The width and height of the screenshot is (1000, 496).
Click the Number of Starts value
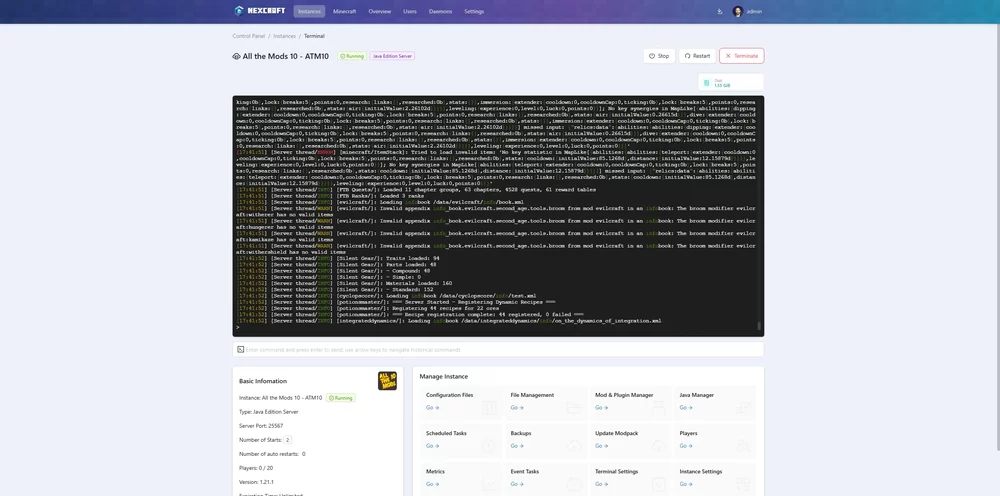(x=288, y=440)
